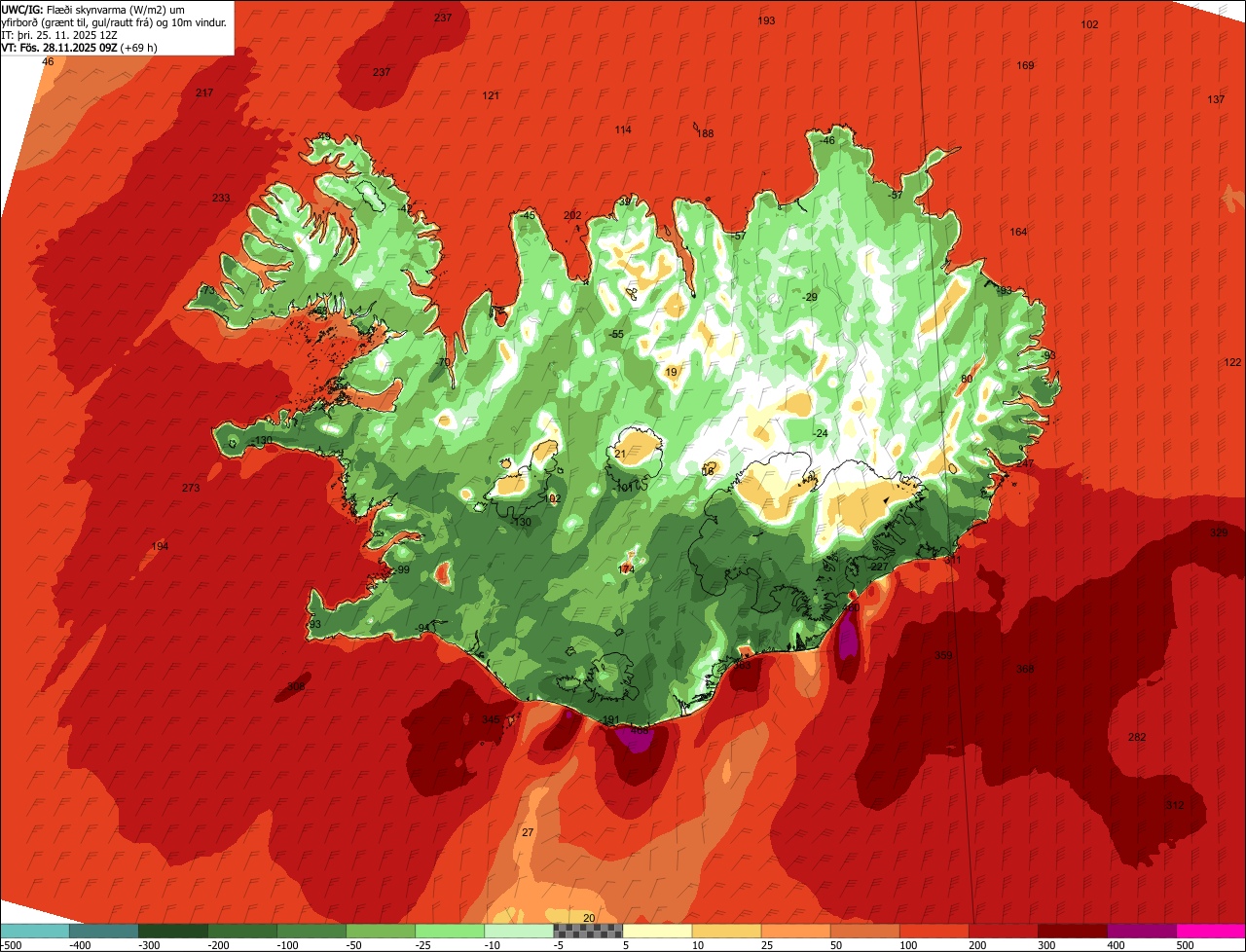Click the map value -29 in the northeast interior
Image resolution: width=1246 pixels, height=952 pixels.
click(x=810, y=297)
